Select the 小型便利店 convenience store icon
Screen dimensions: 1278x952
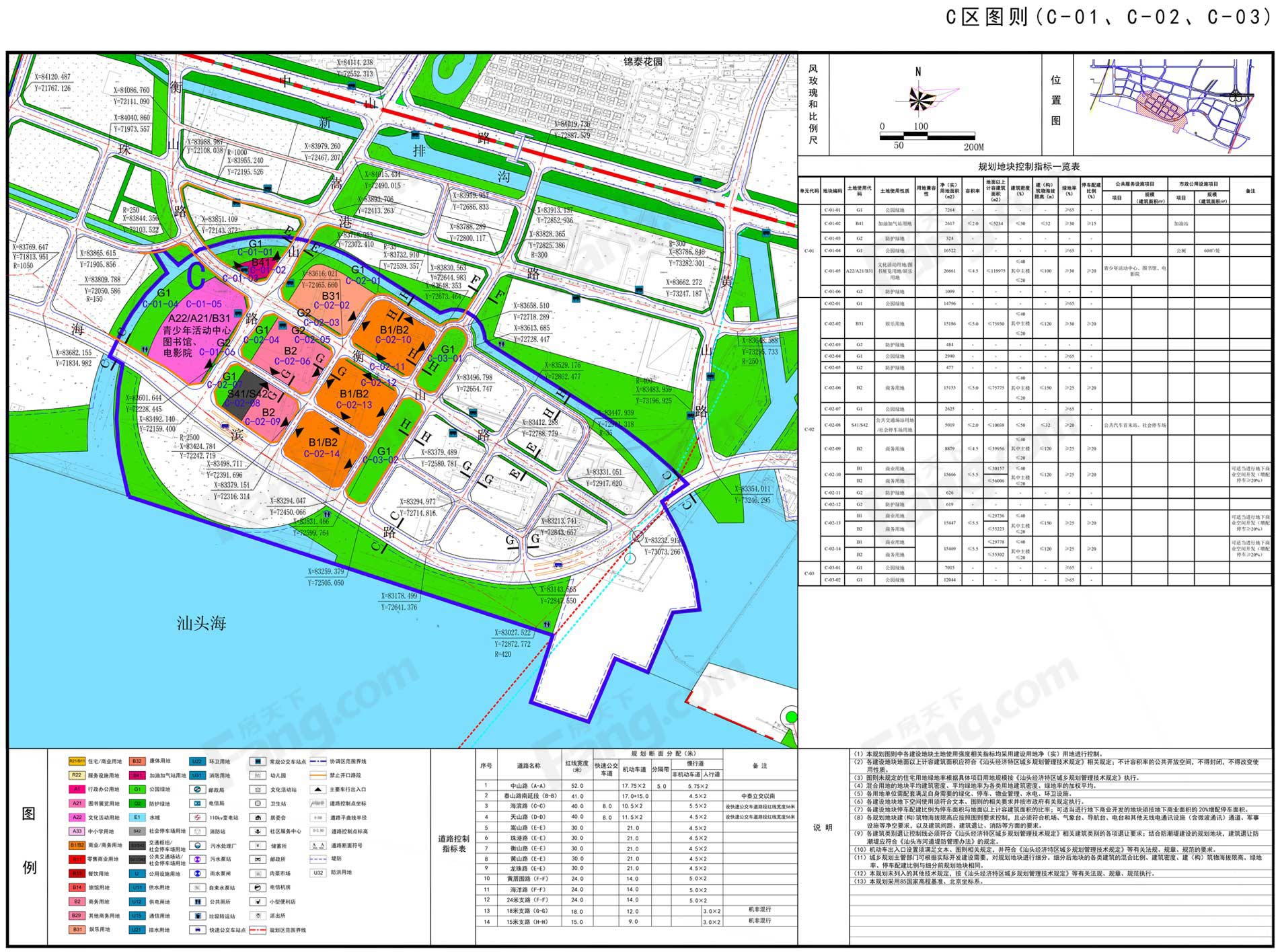[x=258, y=902]
